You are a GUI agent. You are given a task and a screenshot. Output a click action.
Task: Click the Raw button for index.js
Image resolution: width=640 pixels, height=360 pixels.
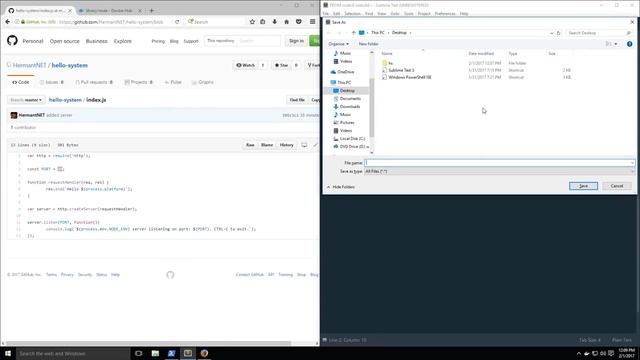(250, 145)
